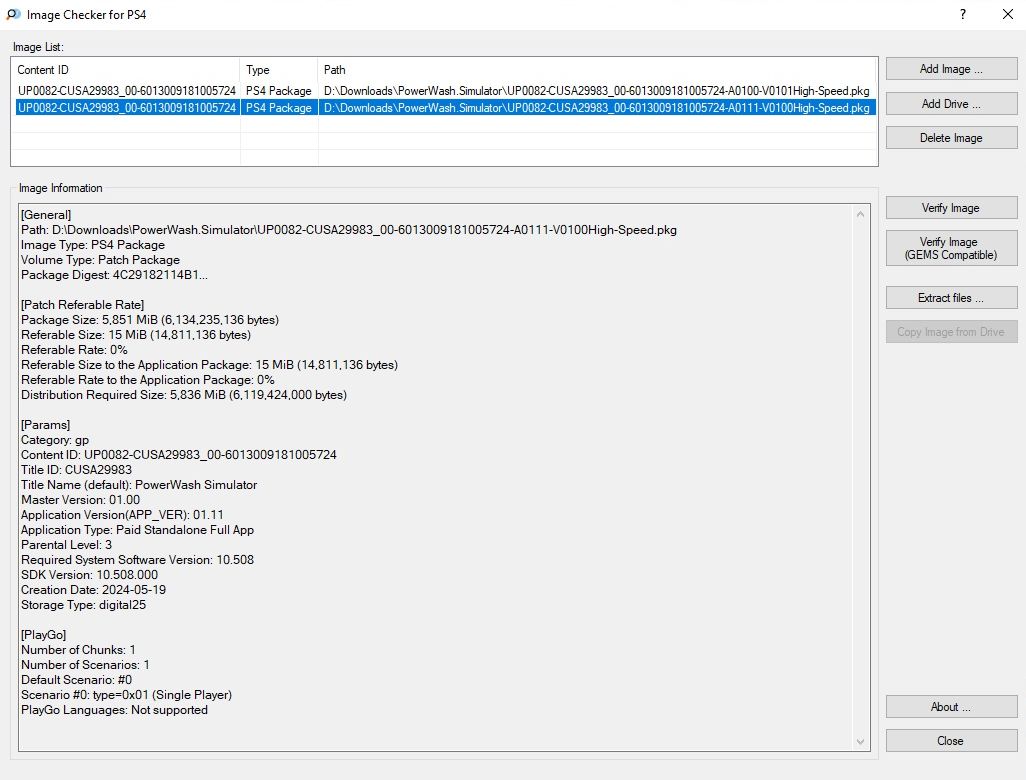The image size is (1026, 780).
Task: Click the PlayGo Languages: Not supported line
Action: (x=115, y=710)
